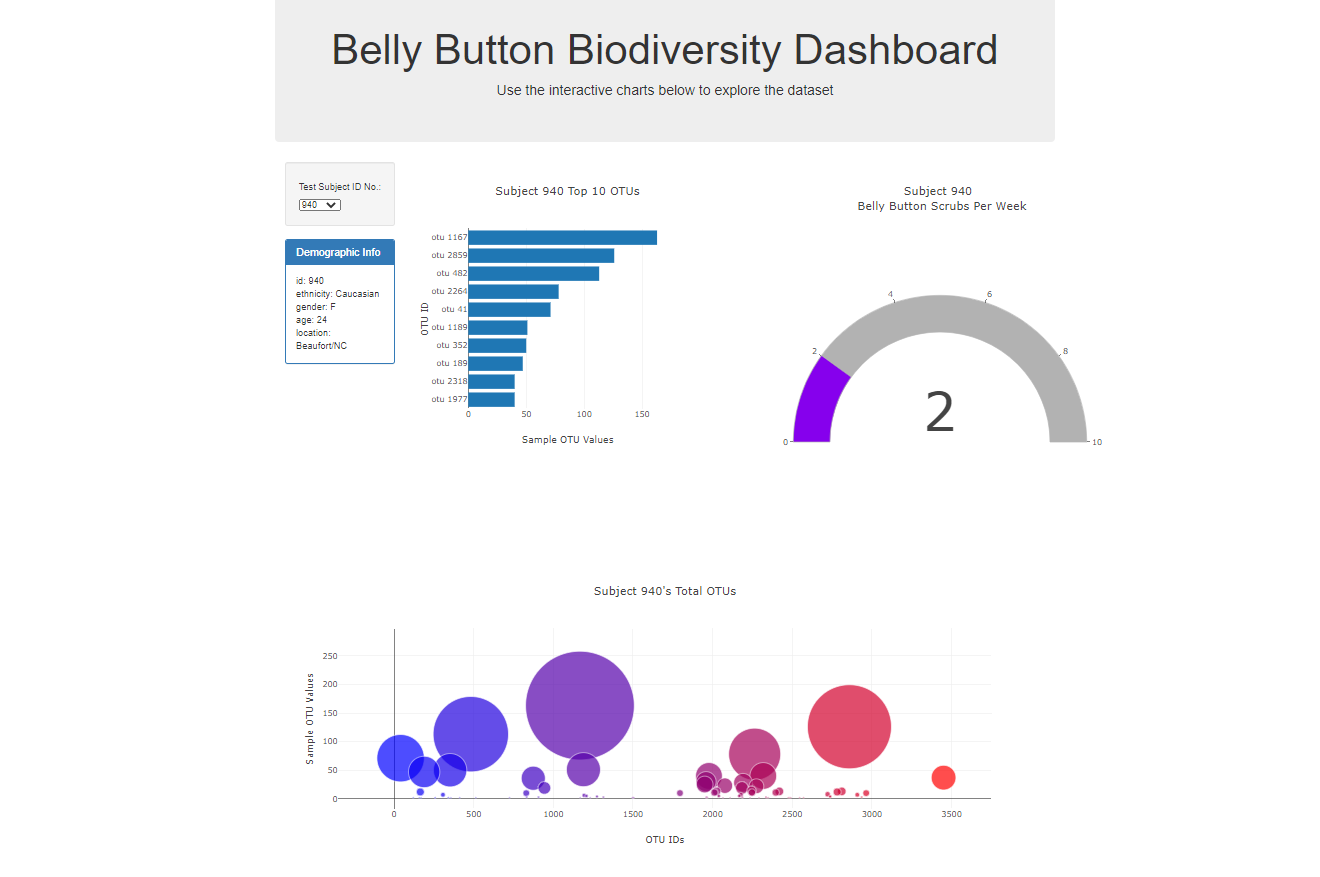
Task: Click the Belly Button Scrubs Per Week gauge title
Action: (941, 205)
